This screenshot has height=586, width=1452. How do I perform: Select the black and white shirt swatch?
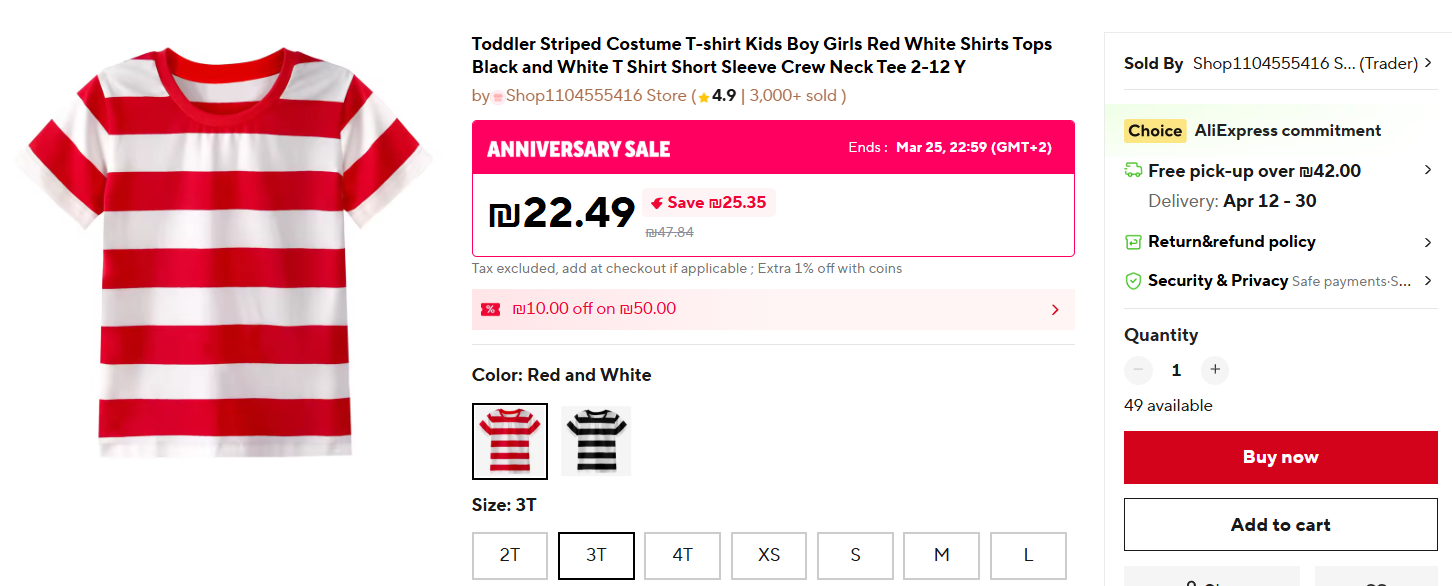point(596,441)
